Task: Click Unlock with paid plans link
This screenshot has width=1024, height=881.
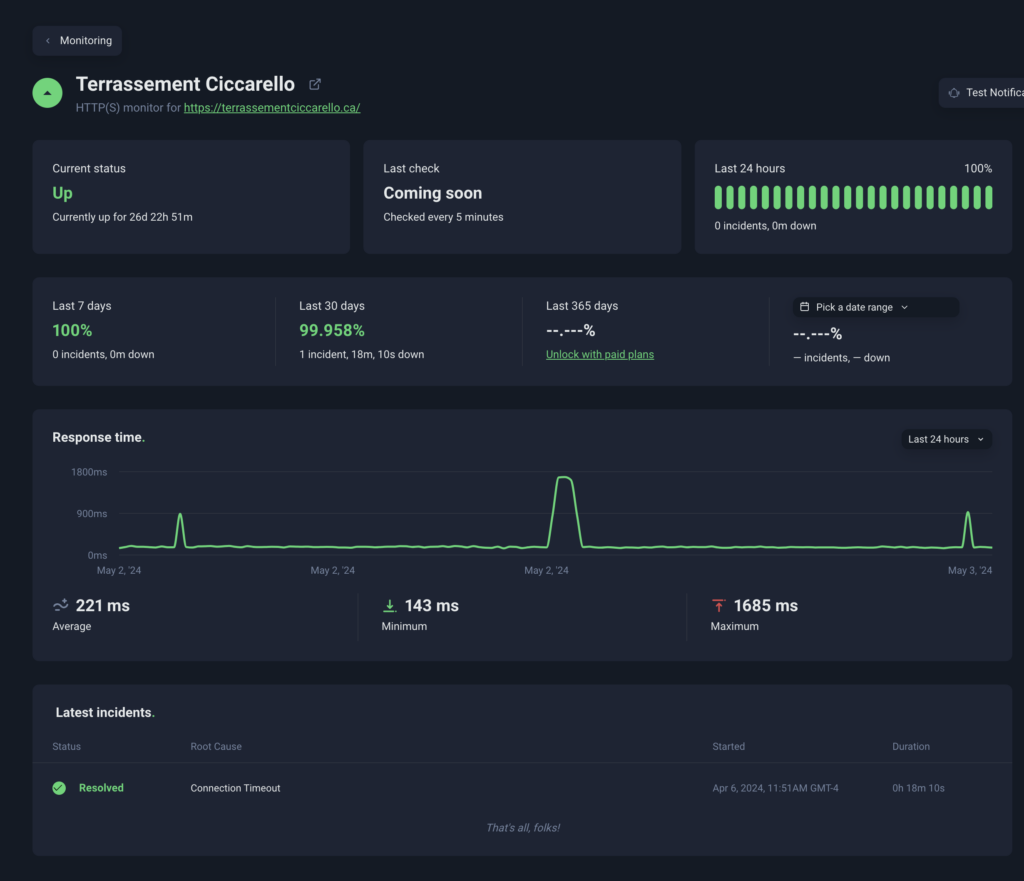Action: pos(599,354)
